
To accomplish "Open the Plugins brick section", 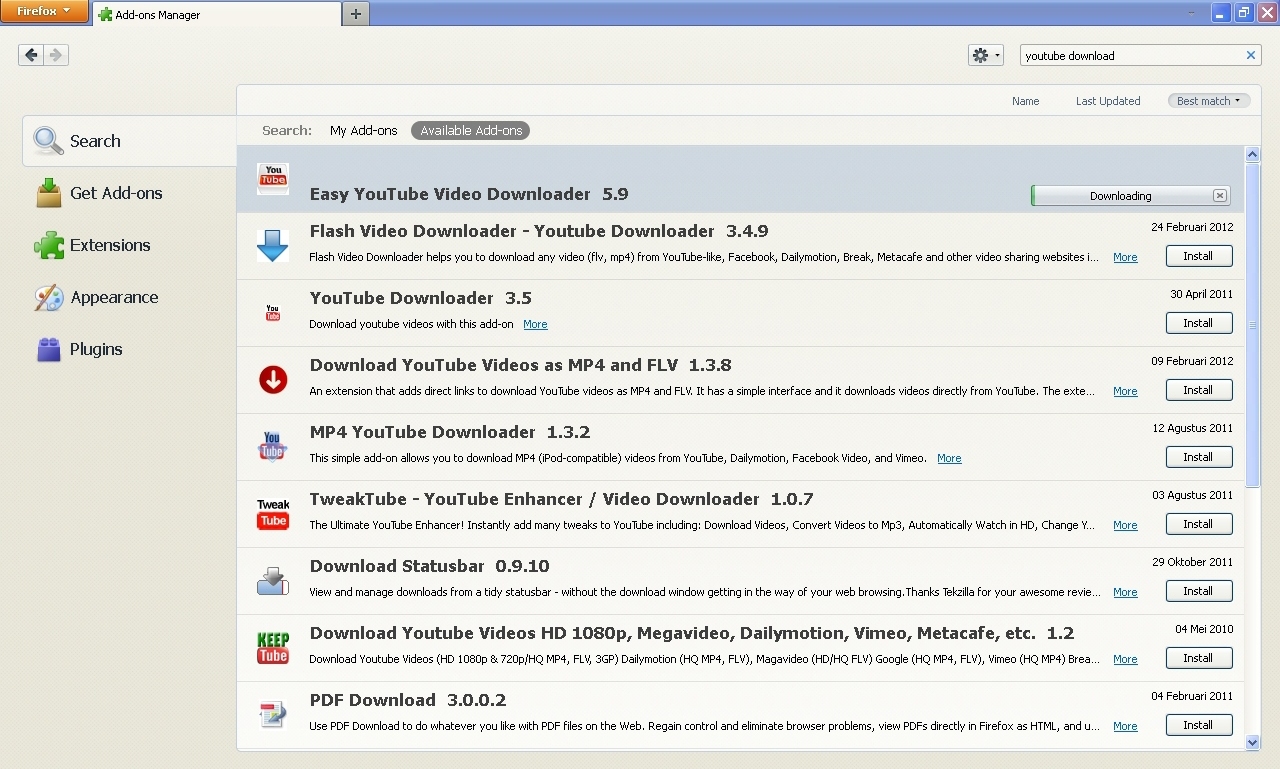I will pos(129,349).
